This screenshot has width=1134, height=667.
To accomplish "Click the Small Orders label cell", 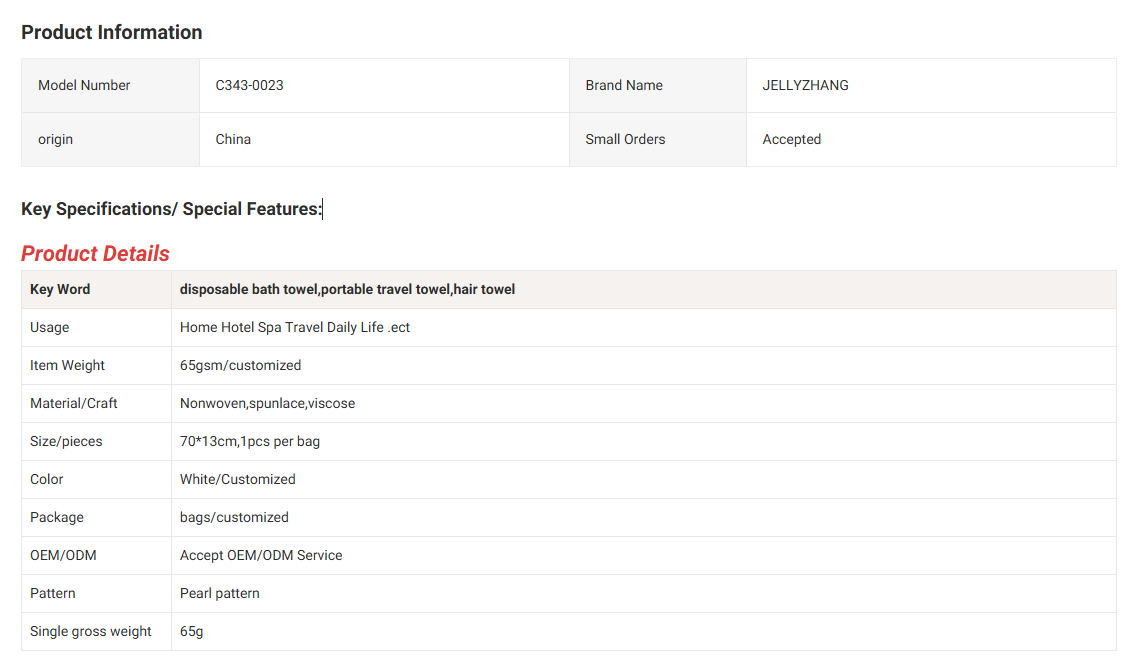I will click(625, 139).
